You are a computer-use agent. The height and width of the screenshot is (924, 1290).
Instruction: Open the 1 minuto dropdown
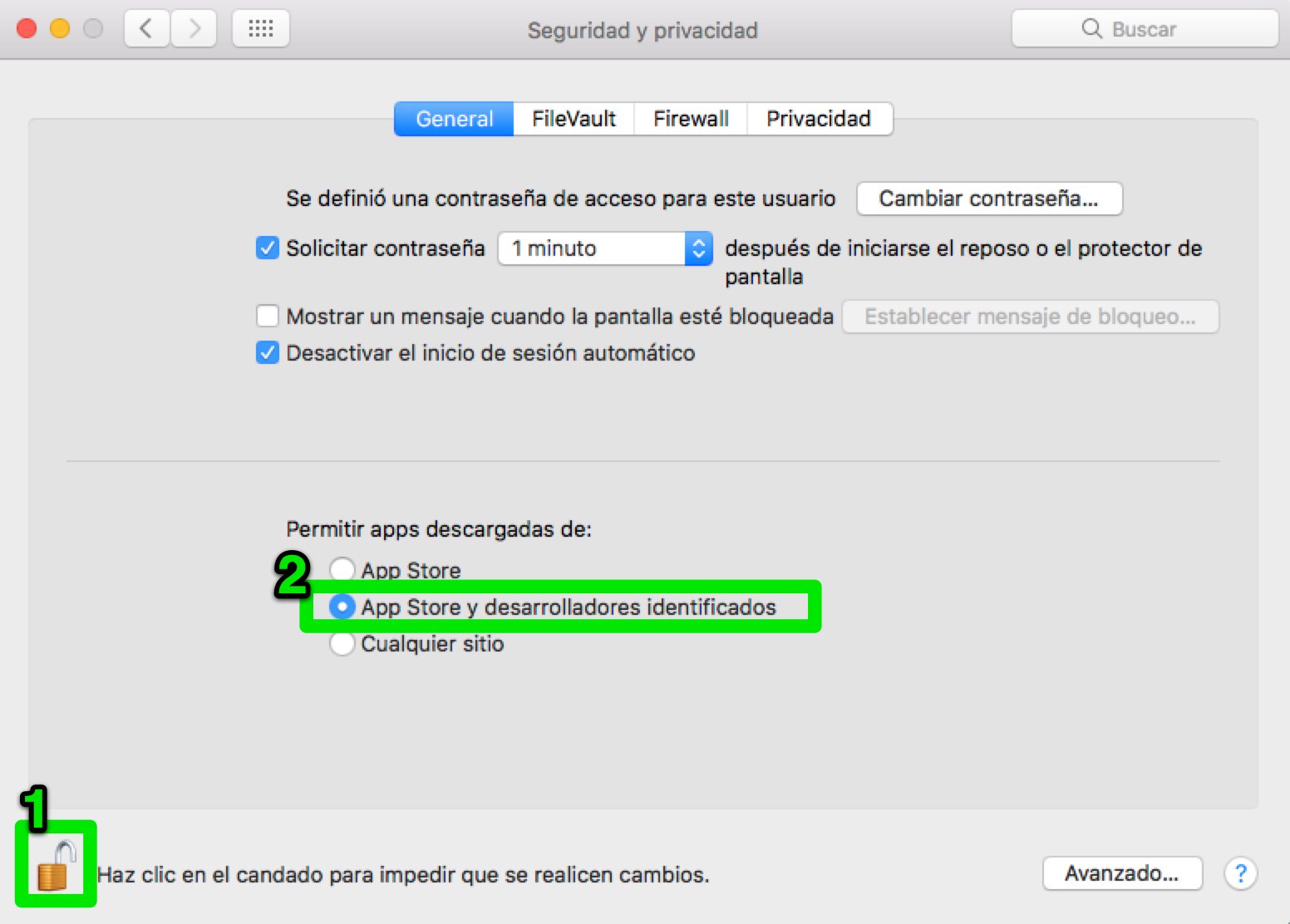pyautogui.click(x=605, y=248)
